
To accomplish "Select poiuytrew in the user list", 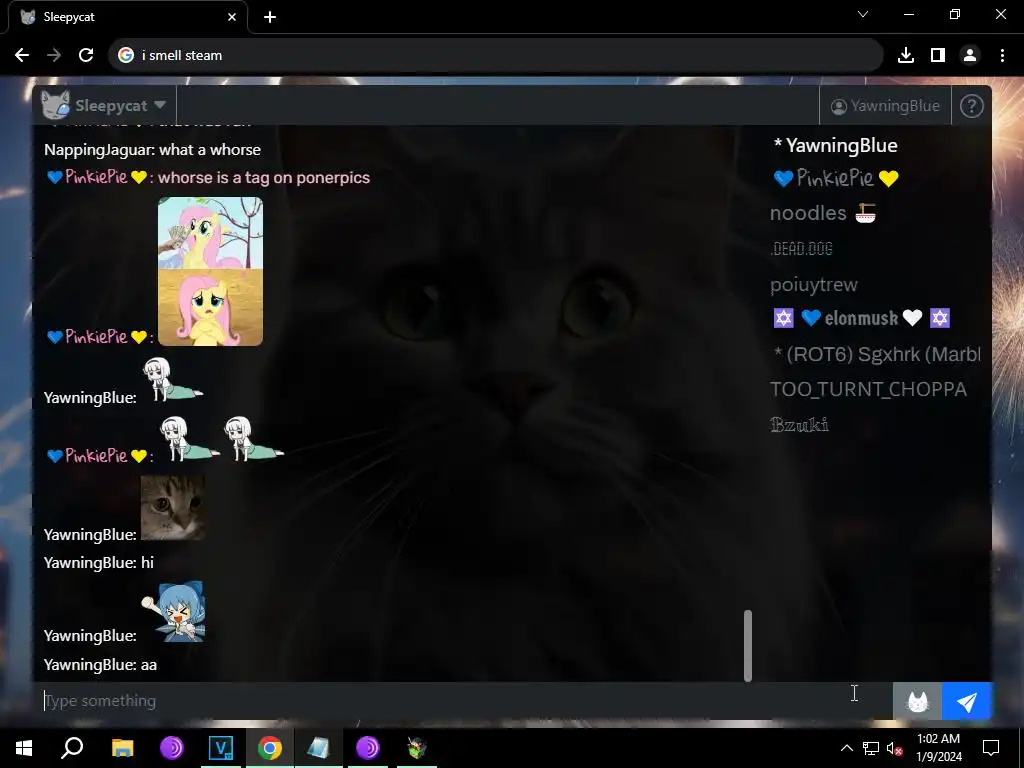I will point(814,284).
